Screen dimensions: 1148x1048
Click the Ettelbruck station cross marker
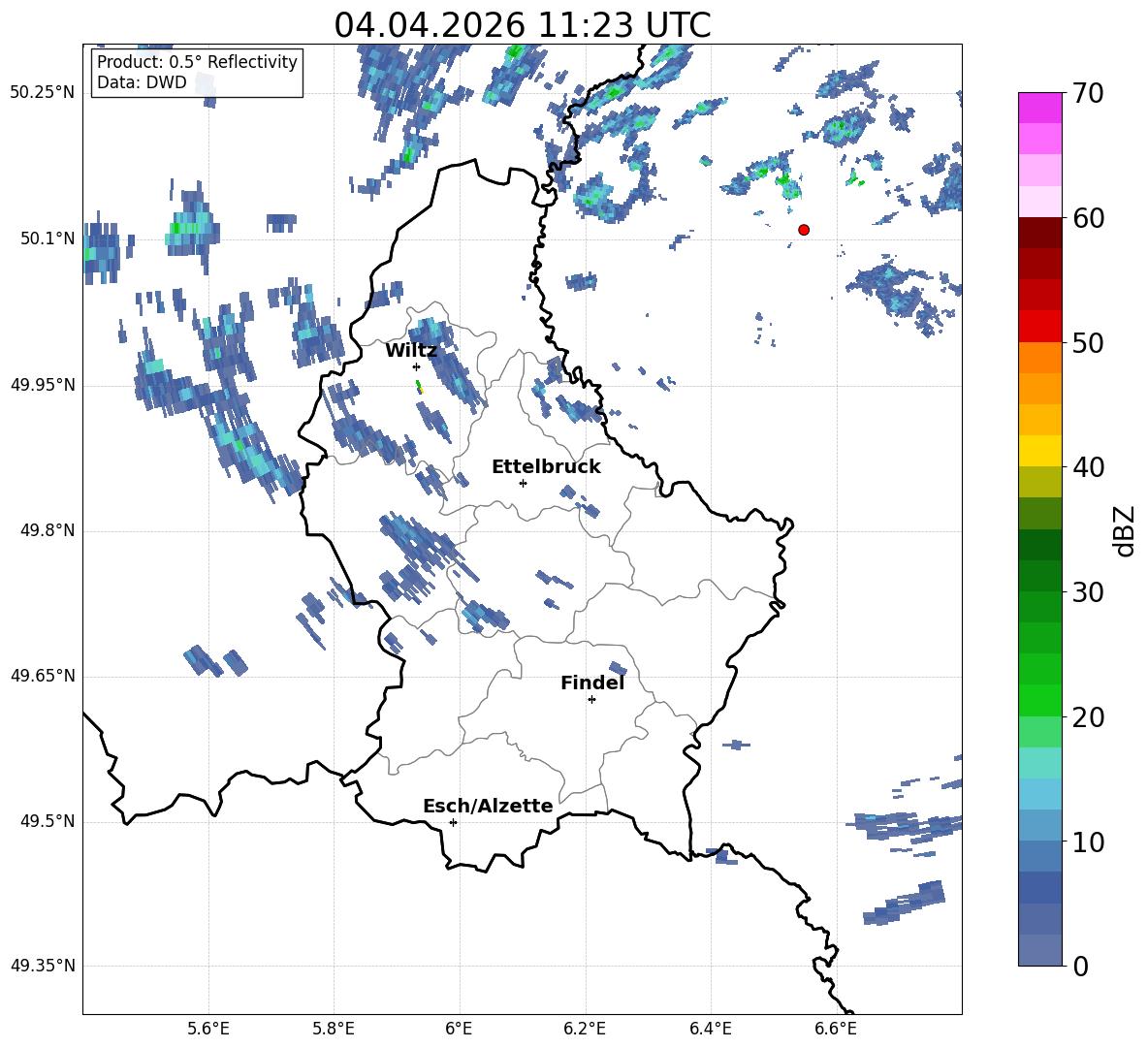(x=523, y=483)
